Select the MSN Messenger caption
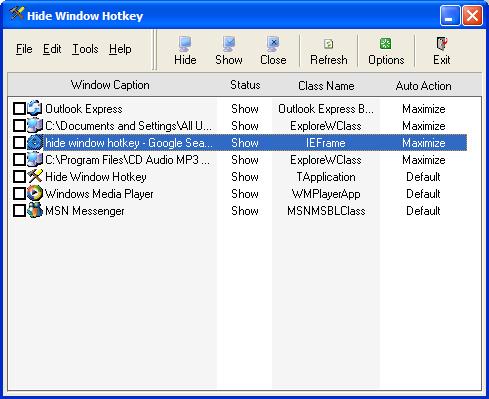The height and width of the screenshot is (399, 489). [x=85, y=211]
